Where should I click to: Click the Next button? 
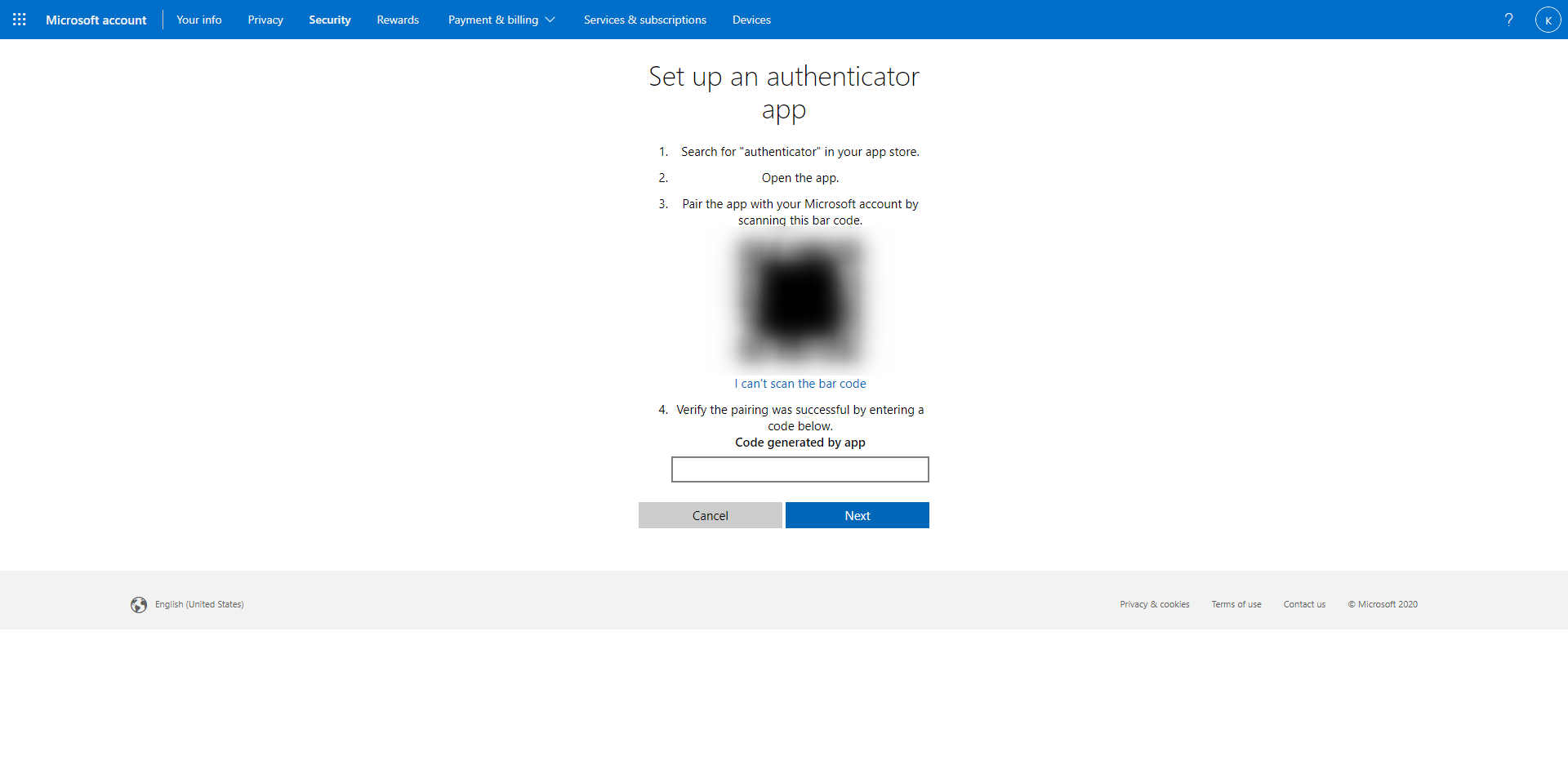(x=857, y=515)
